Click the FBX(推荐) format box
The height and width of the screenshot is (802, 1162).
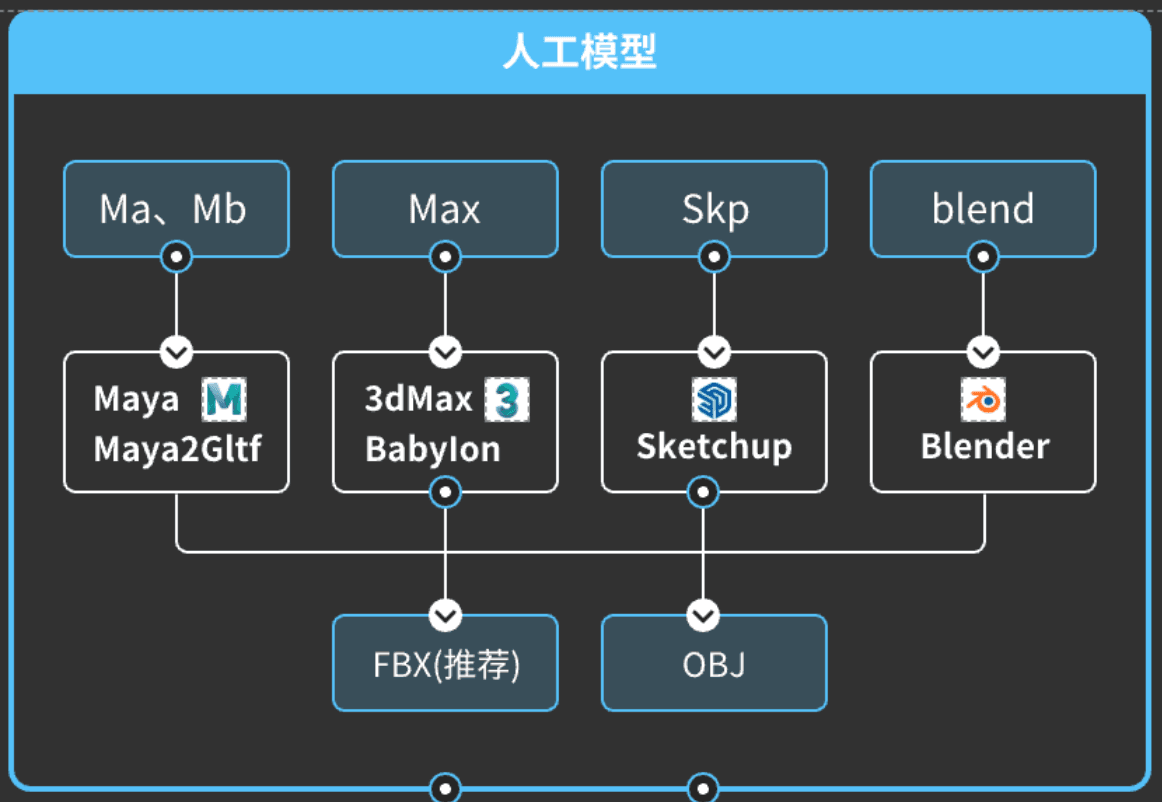[x=445, y=665]
